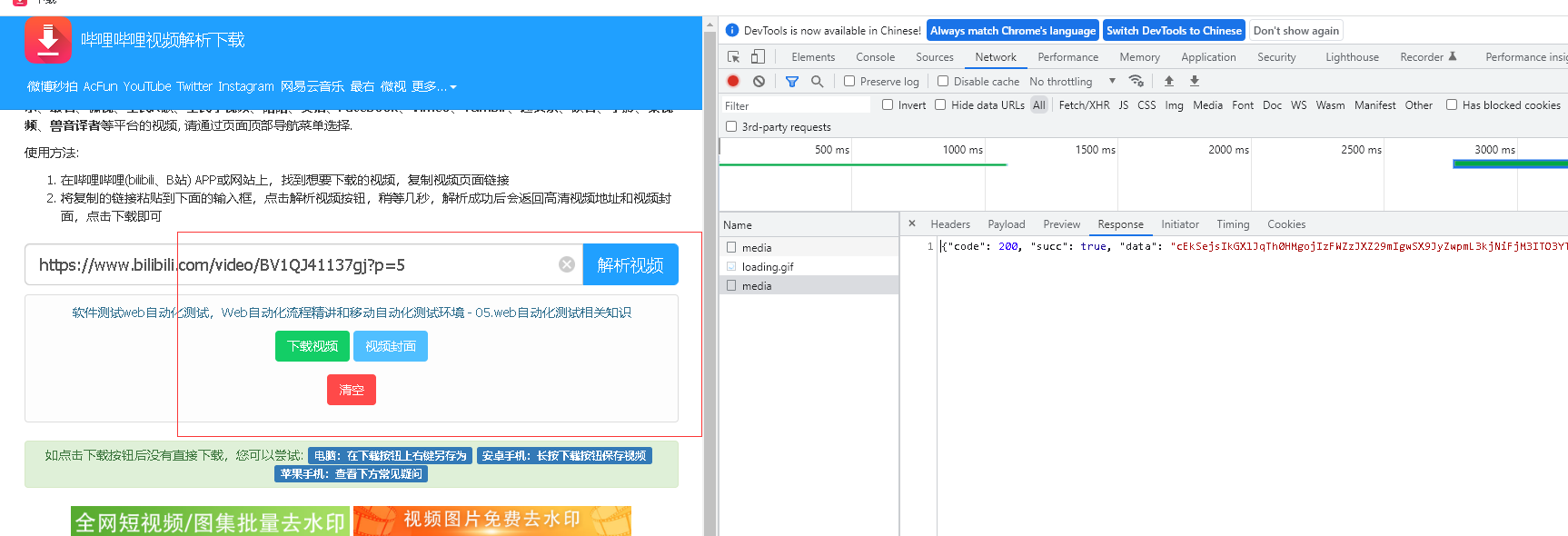The width and height of the screenshot is (1568, 536).
Task: Check Has blocked cookies option
Action: [x=1452, y=104]
